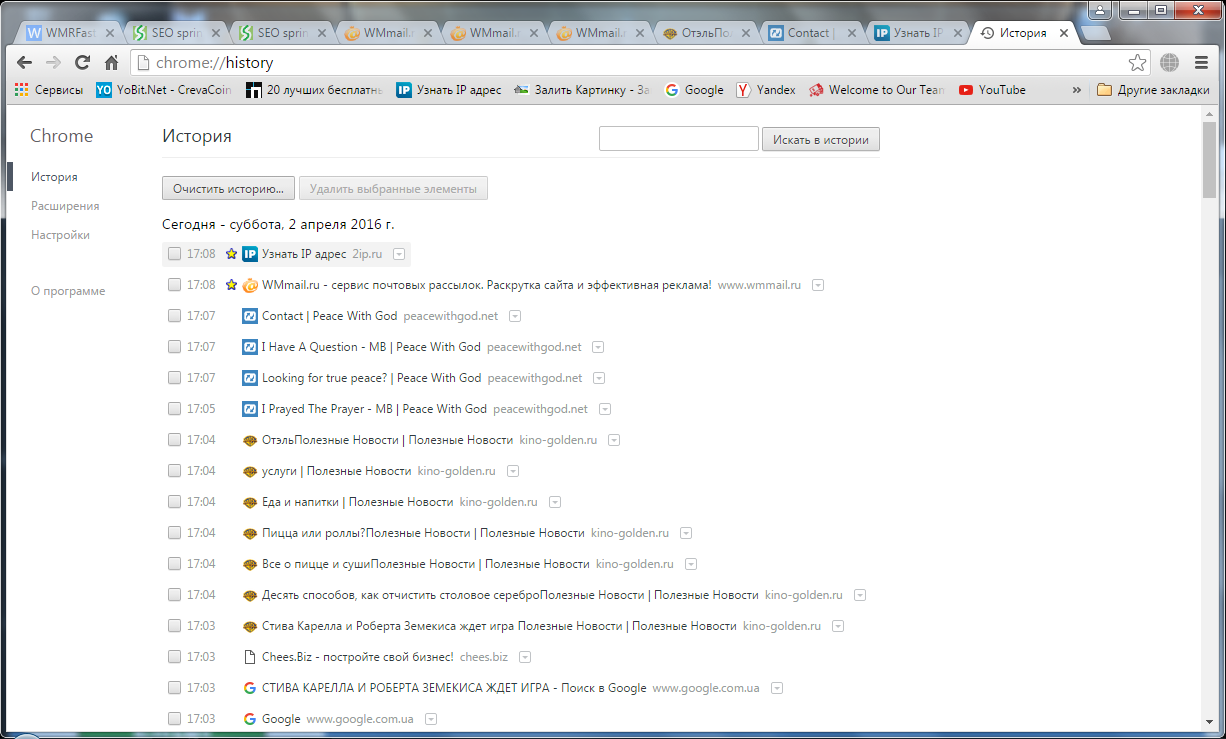The image size is (1226, 739).
Task: Click the Google icon of СТИВА КАРЕЛЛА search entry
Action: coord(250,688)
